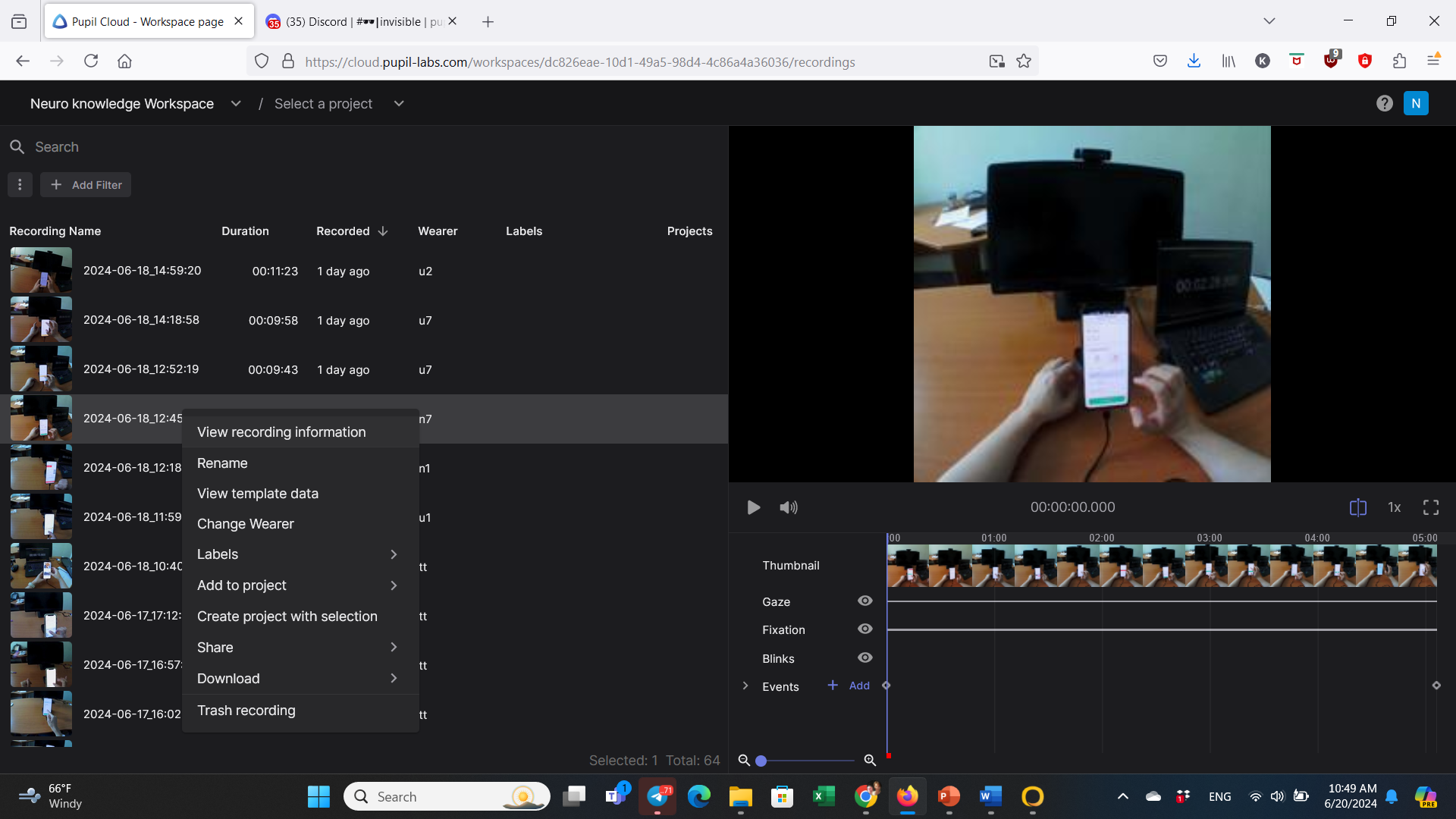This screenshot has height=819, width=1456.
Task: Select recording 2024-06-18_12:52:19
Action: coord(364,369)
